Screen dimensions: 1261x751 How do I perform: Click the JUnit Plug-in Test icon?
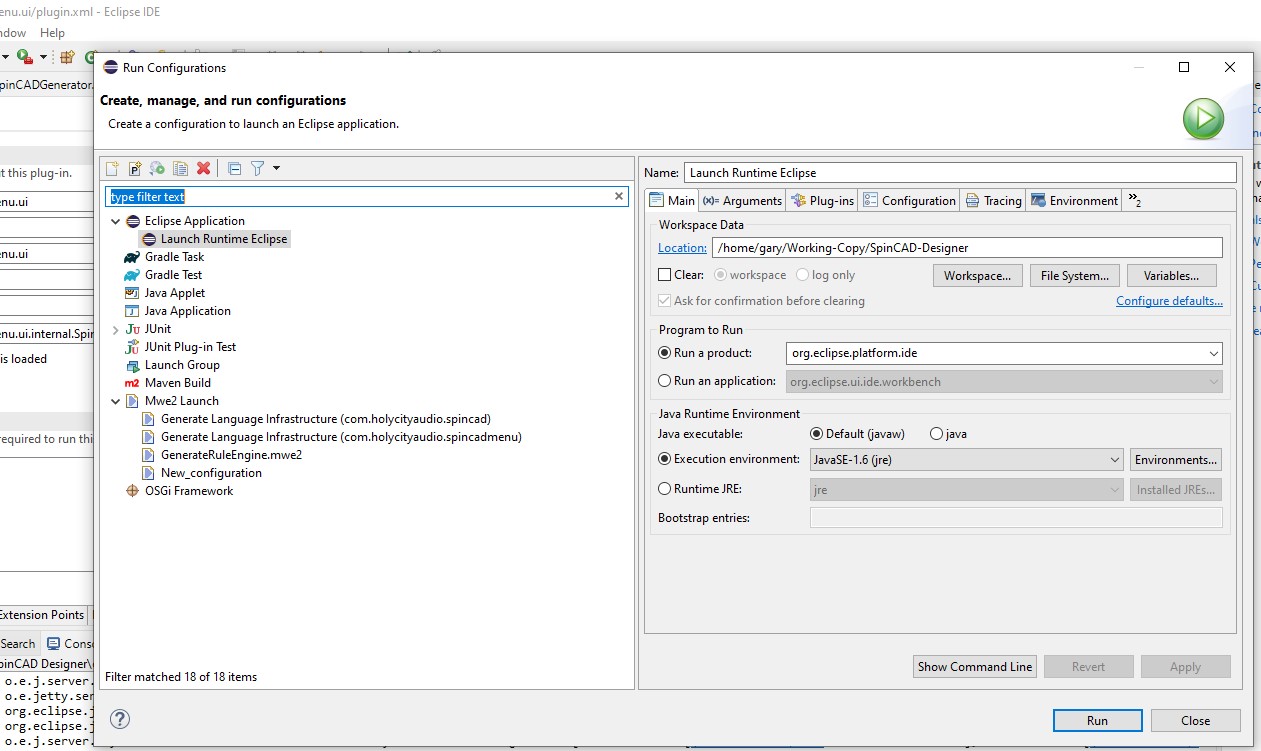click(x=132, y=347)
